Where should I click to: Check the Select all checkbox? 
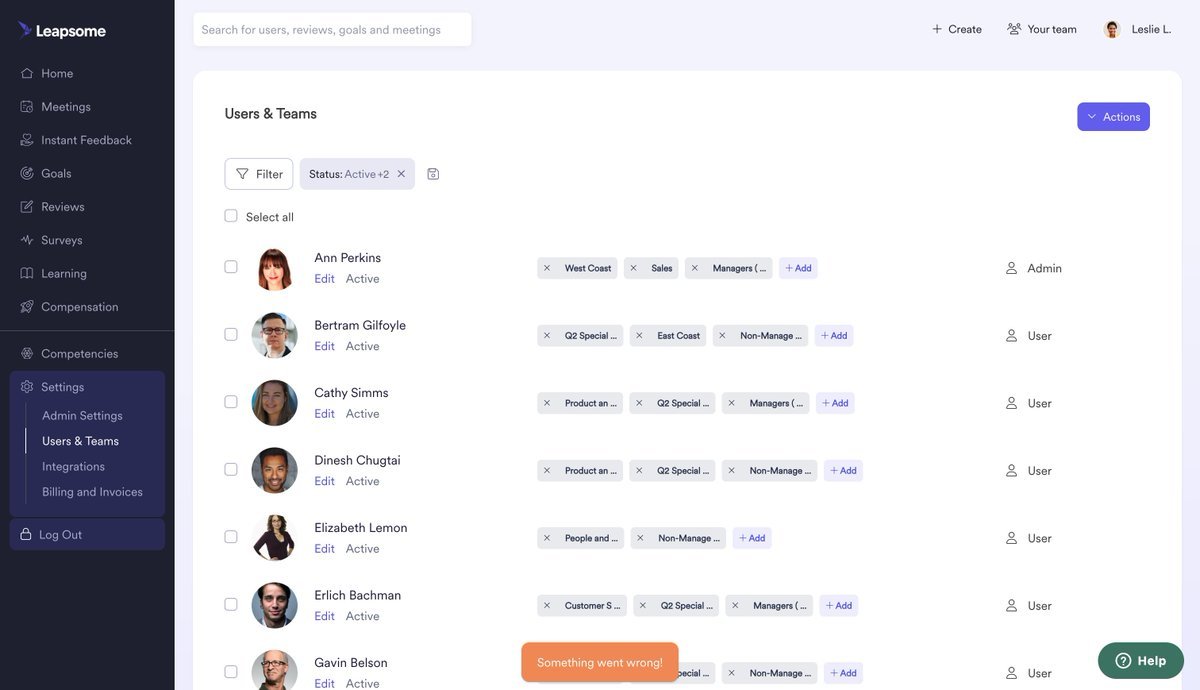pos(231,216)
